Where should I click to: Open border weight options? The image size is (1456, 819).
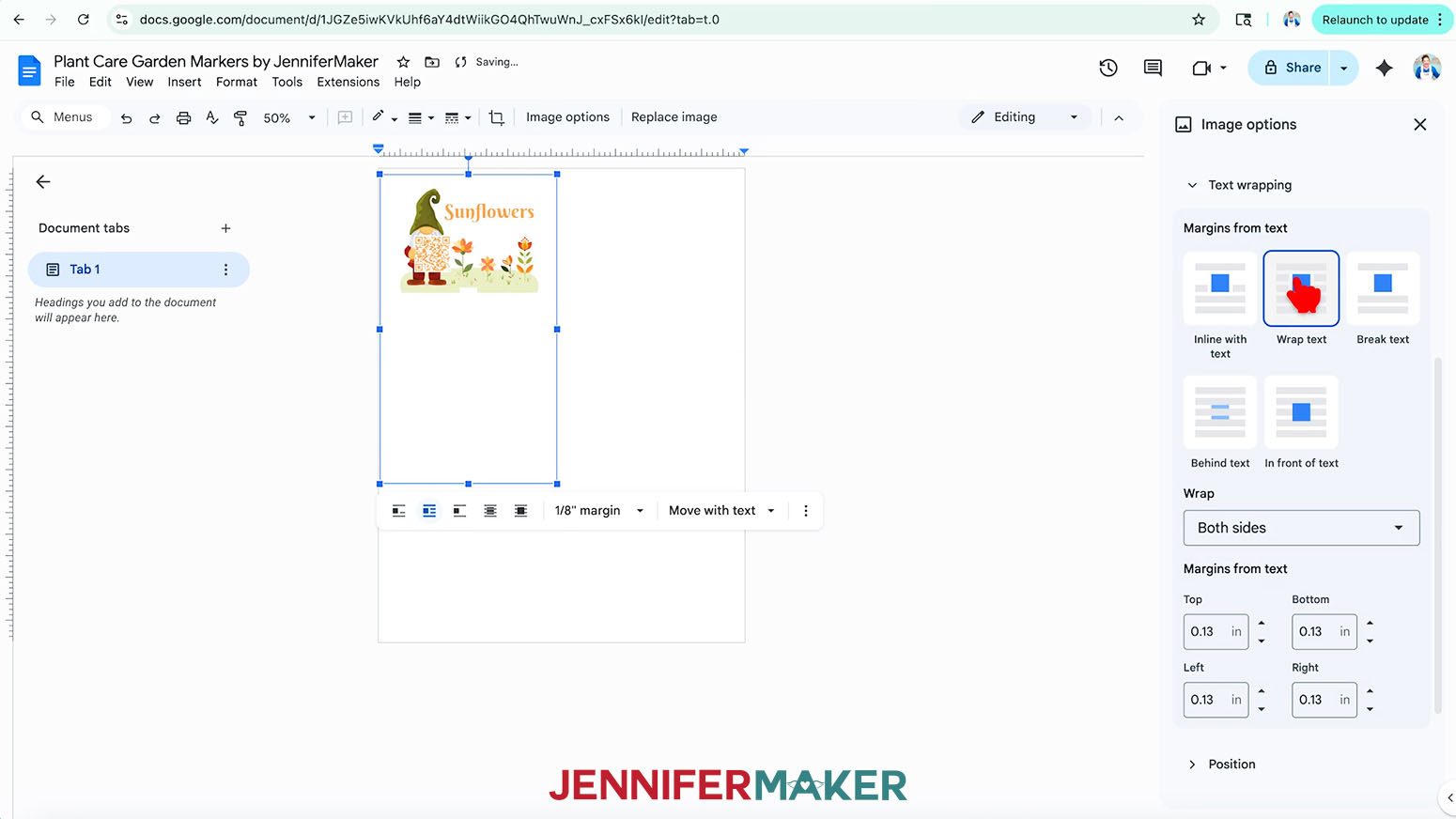pyautogui.click(x=421, y=117)
